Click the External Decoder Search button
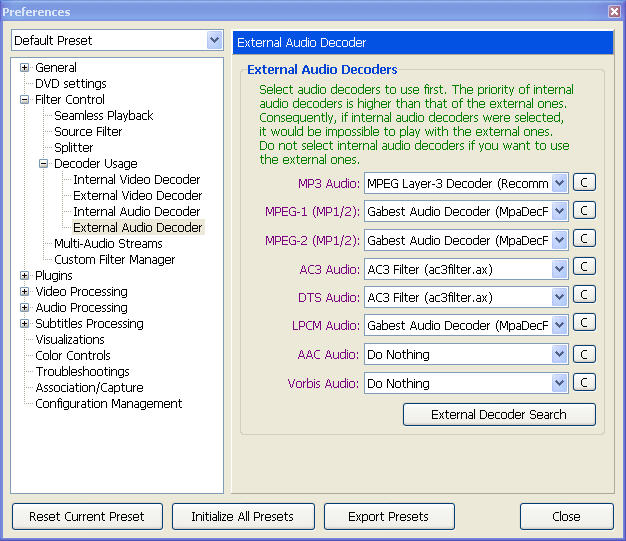 point(499,414)
